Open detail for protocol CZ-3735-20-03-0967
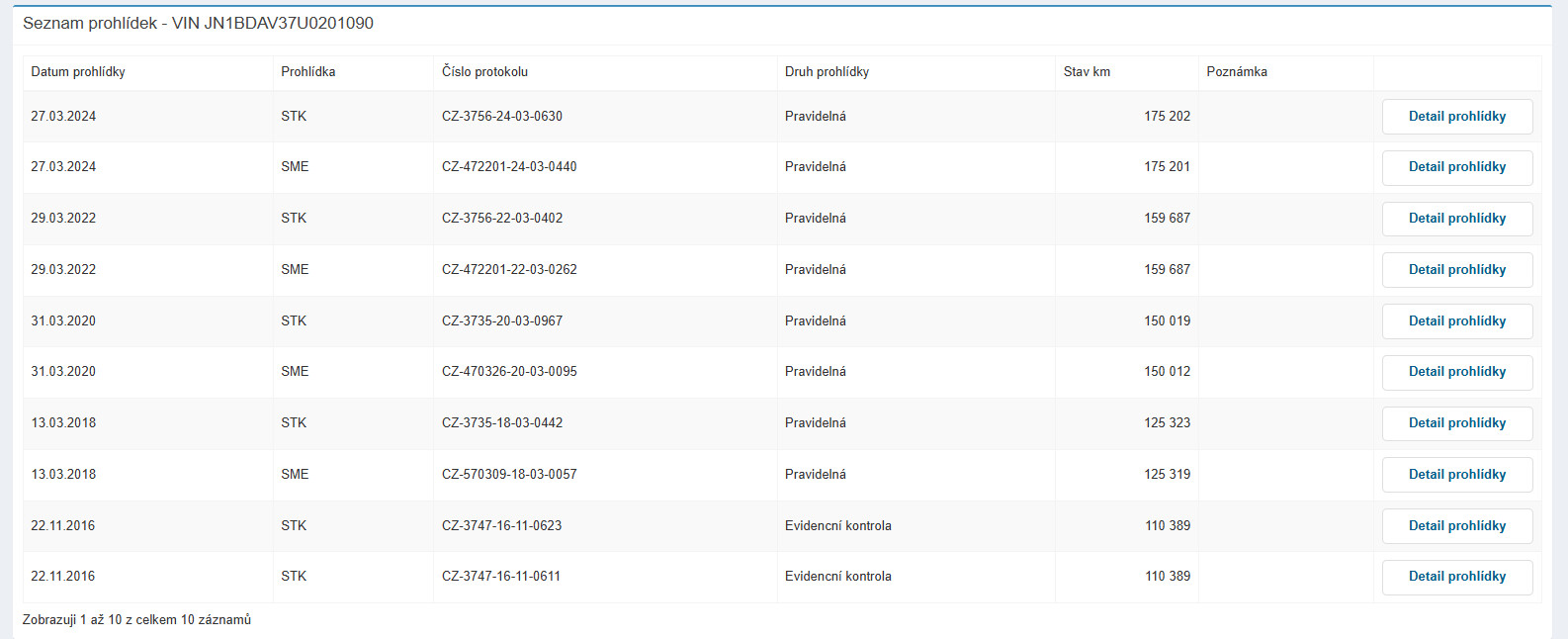 point(1456,321)
